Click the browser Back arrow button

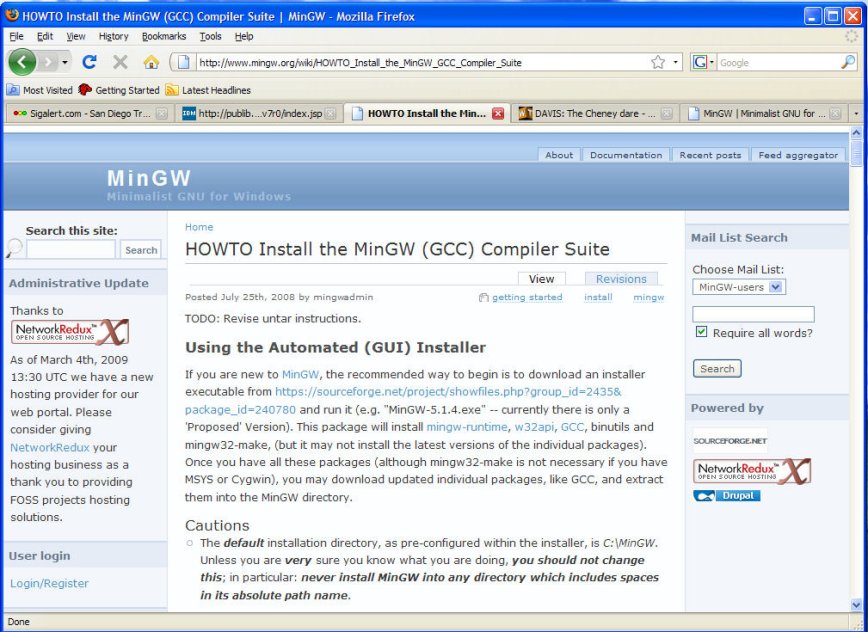(22, 62)
